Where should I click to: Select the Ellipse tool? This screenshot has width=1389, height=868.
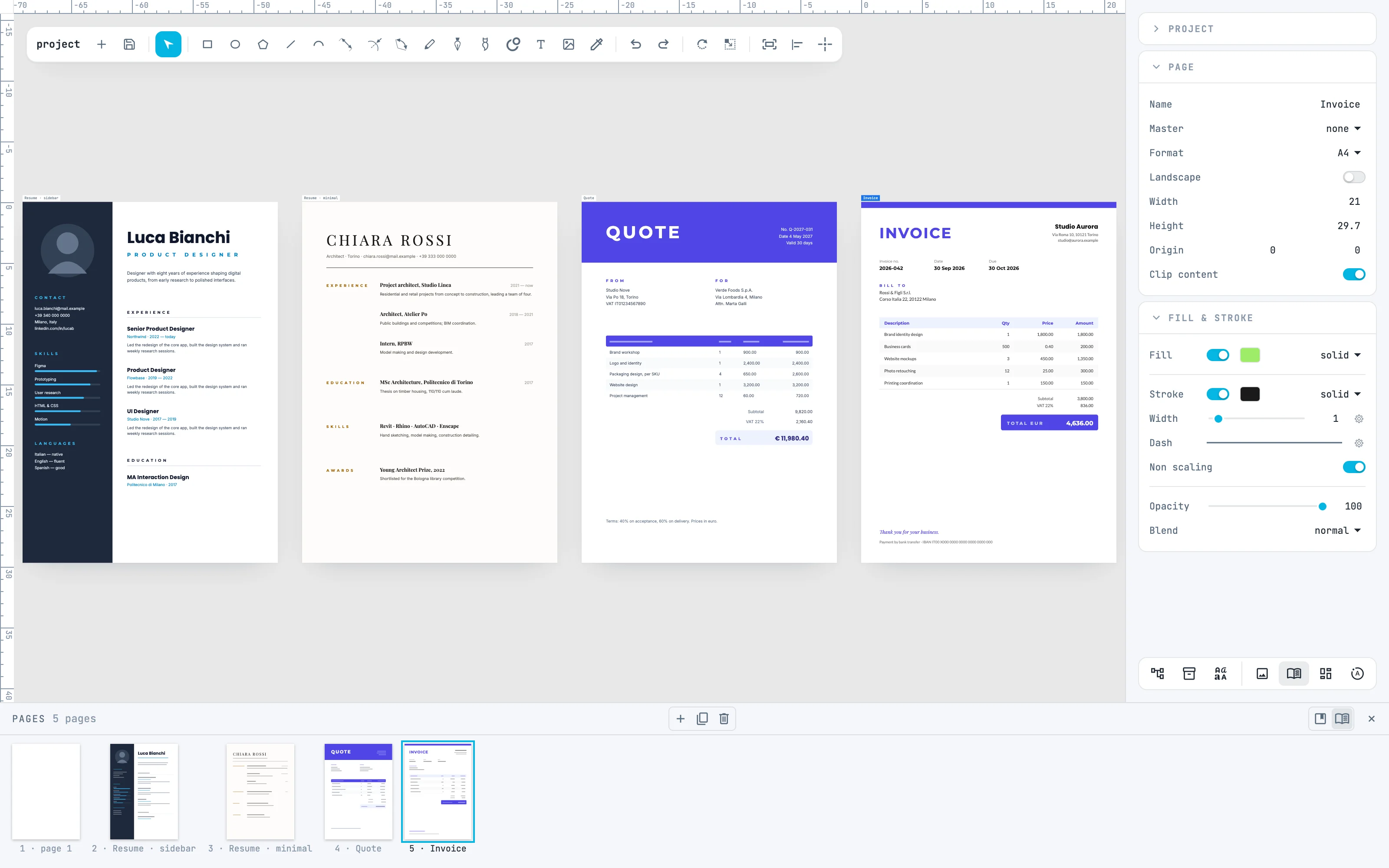235,44
